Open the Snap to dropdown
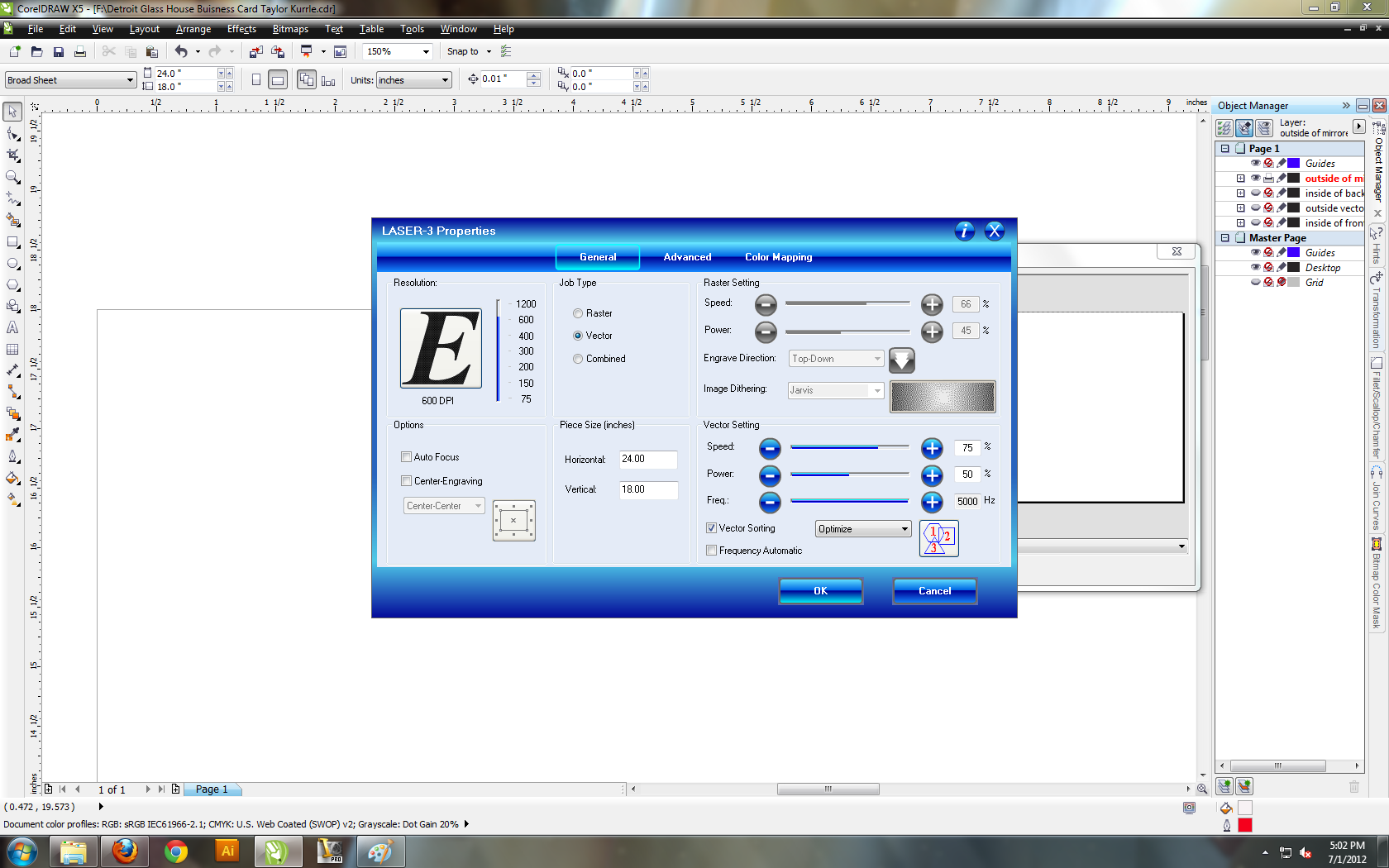This screenshot has width=1389, height=868. pos(488,51)
